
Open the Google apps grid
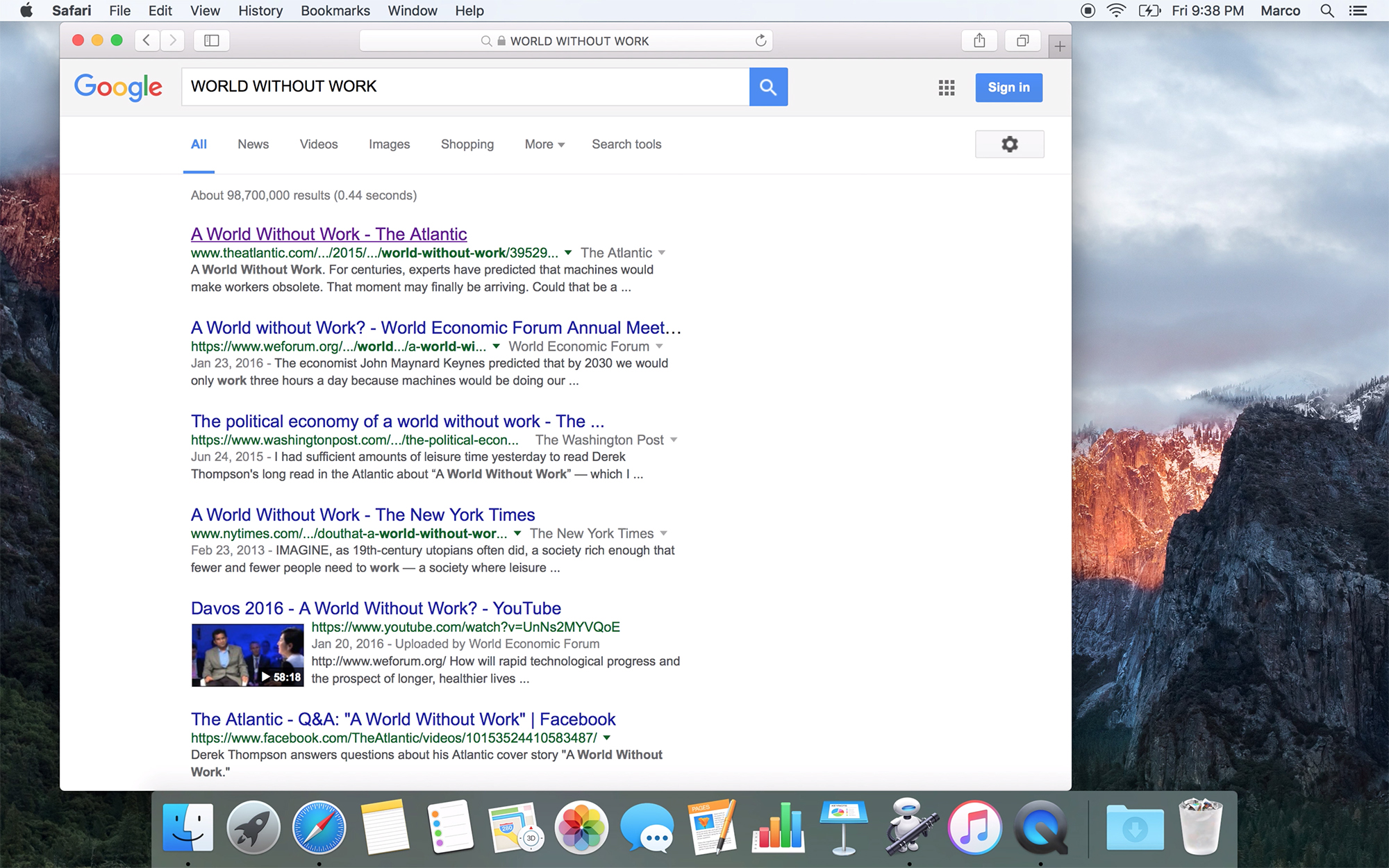click(947, 87)
